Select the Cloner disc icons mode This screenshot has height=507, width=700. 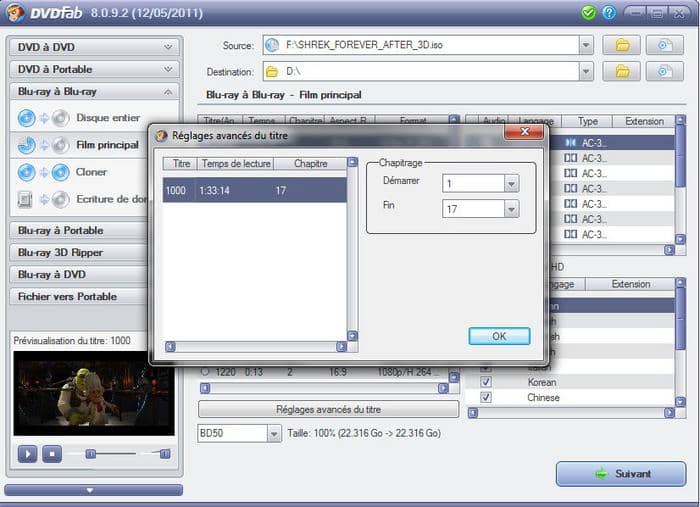point(43,172)
